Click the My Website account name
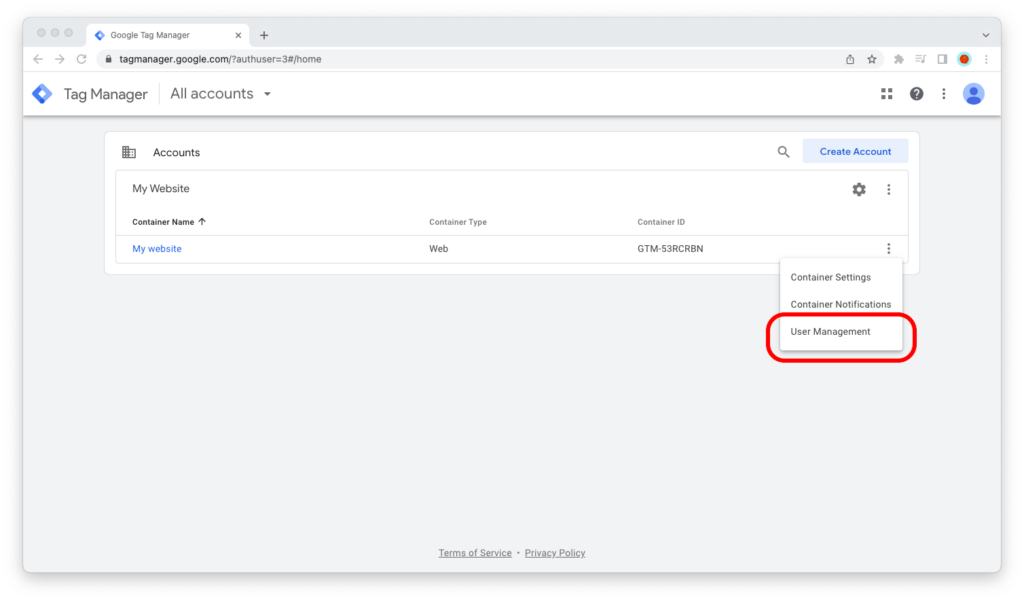1024x601 pixels. click(161, 189)
